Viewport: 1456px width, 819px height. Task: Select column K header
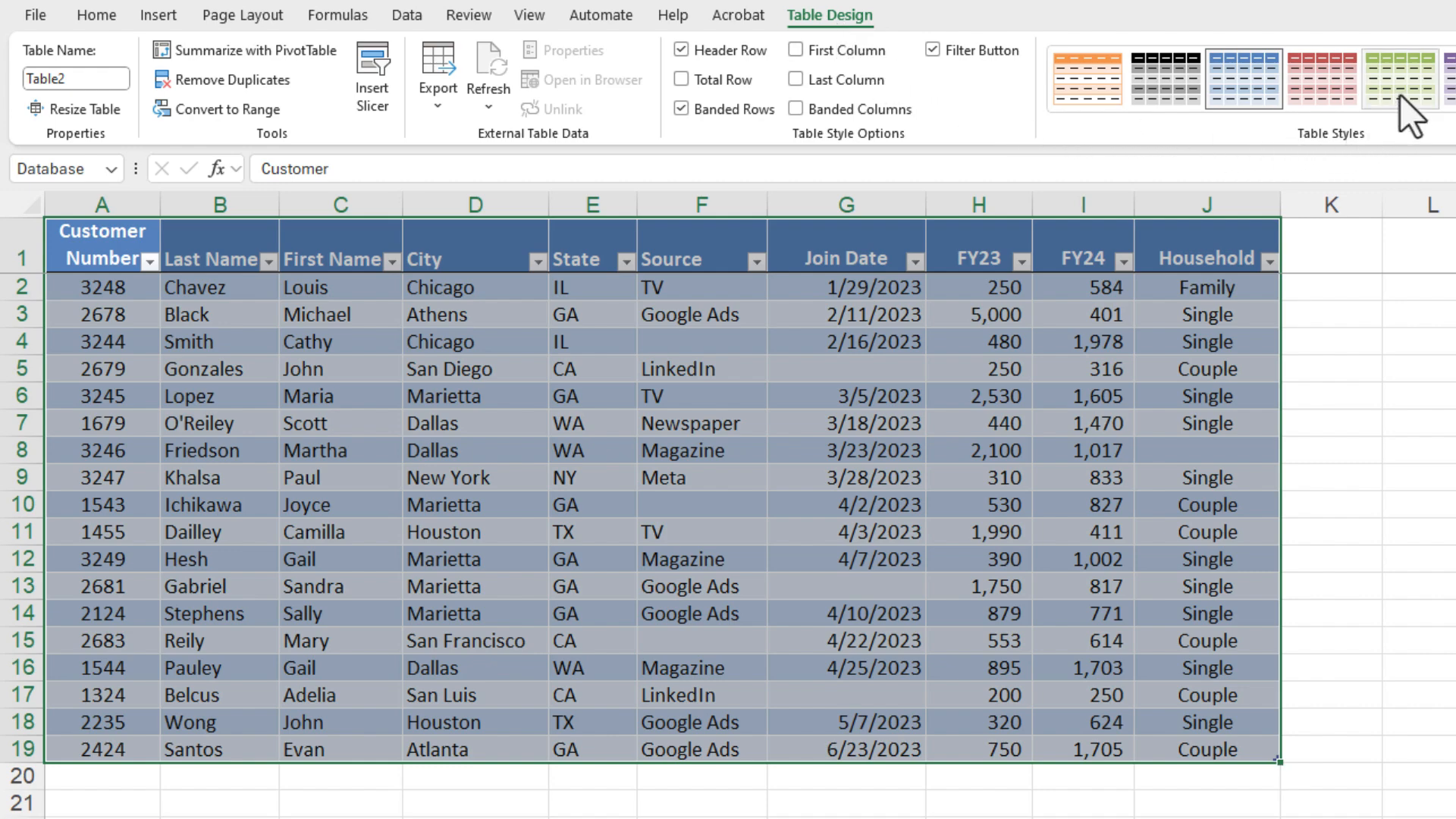(1331, 205)
